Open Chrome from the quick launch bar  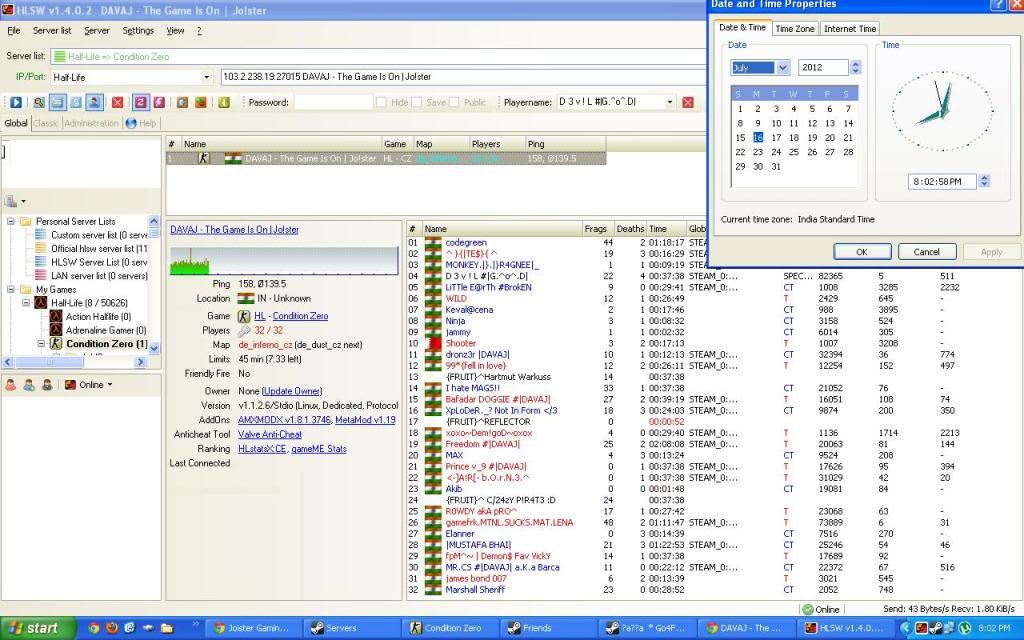click(x=93, y=628)
